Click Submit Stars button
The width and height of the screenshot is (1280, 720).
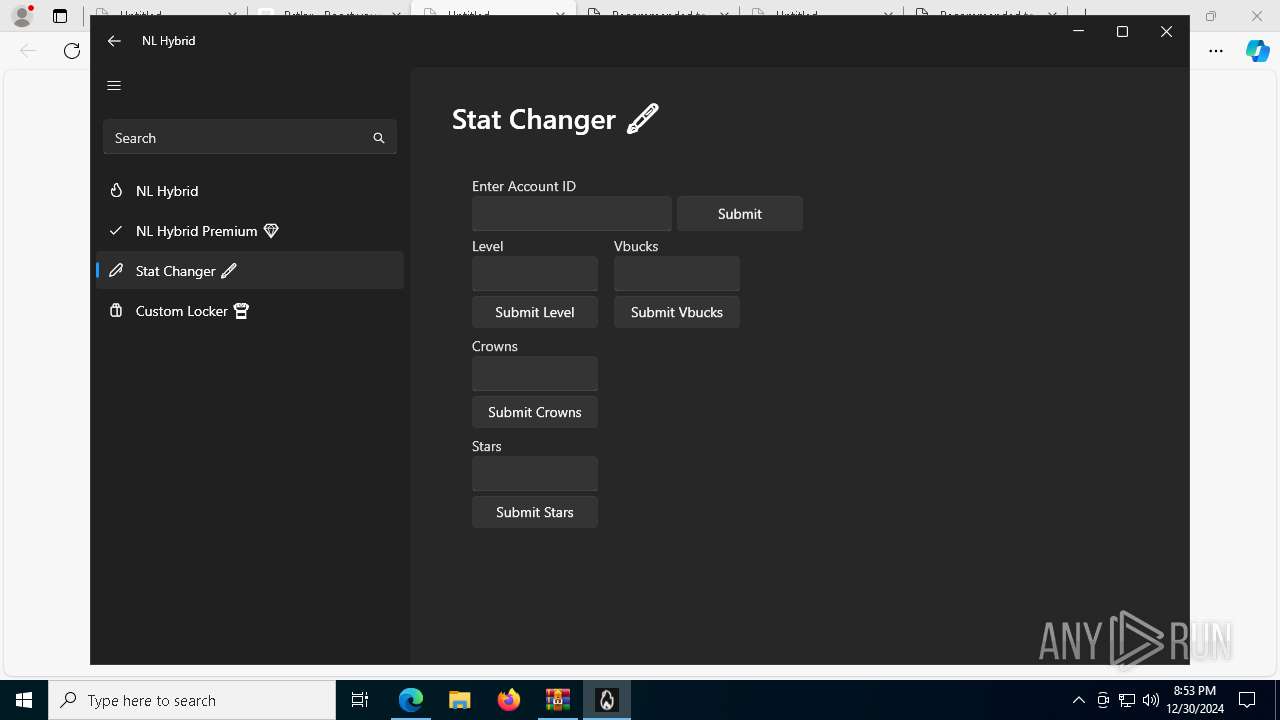pyautogui.click(x=535, y=512)
